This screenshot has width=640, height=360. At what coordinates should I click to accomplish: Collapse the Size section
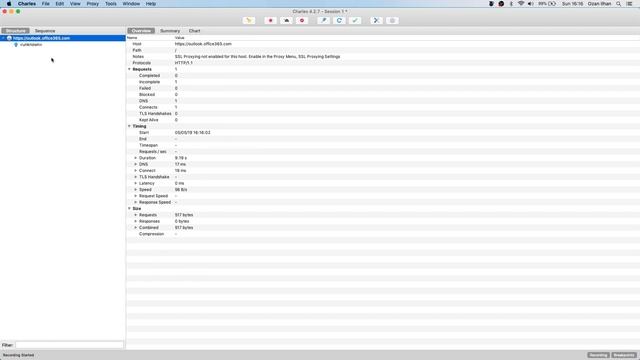[x=129, y=209]
